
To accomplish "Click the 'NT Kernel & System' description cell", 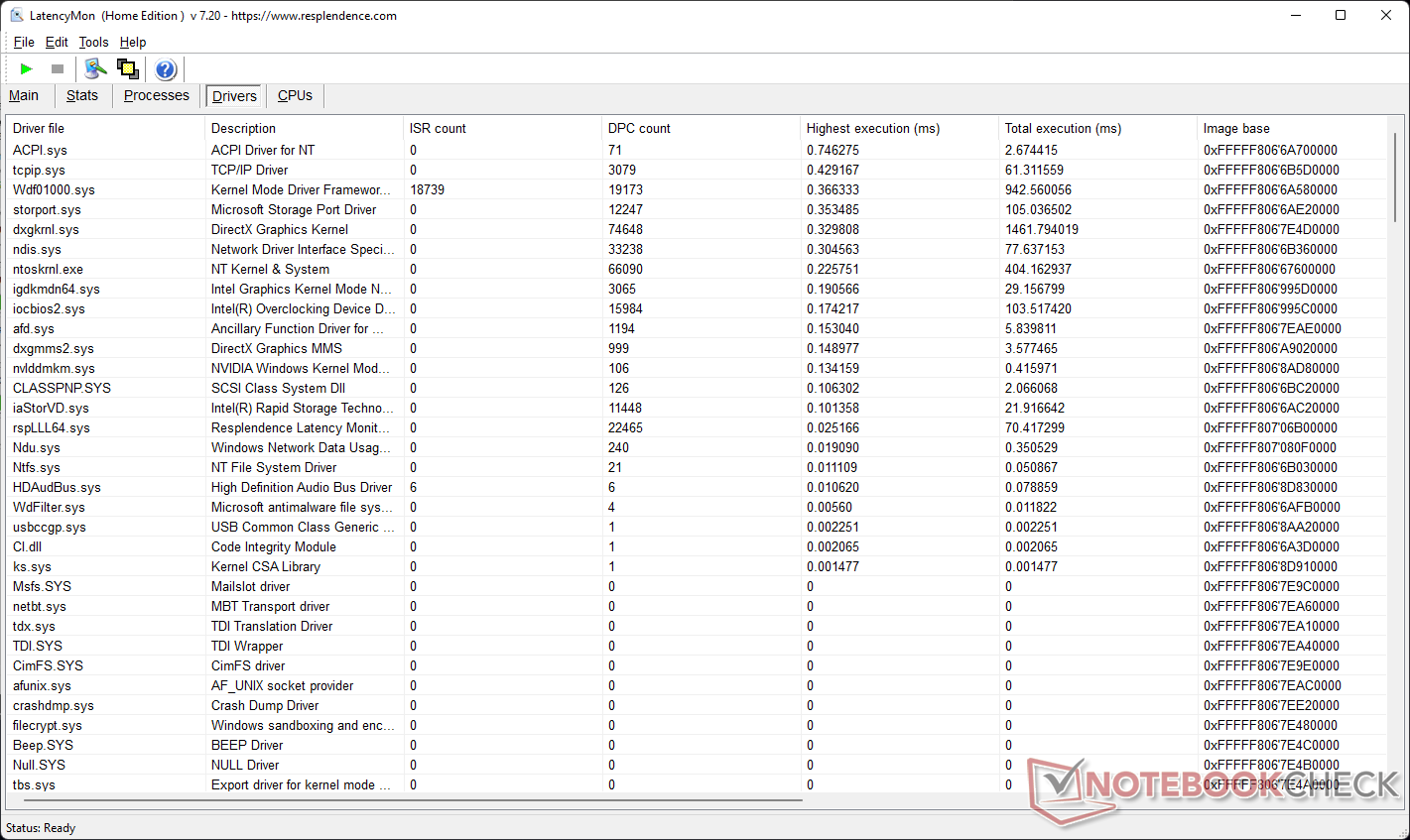I will tap(270, 269).
